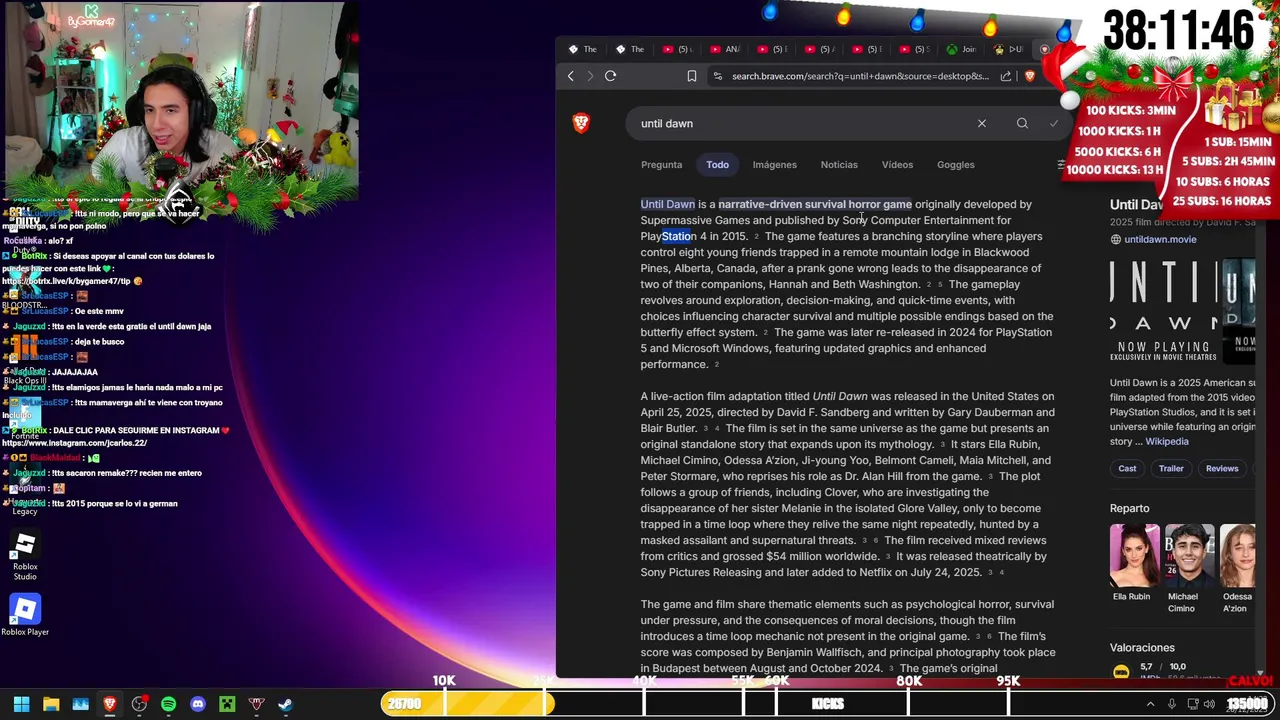Click the instagram.com/jcarlos.22 link in chat
Screen dimensions: 1280x720
[x=75, y=443]
